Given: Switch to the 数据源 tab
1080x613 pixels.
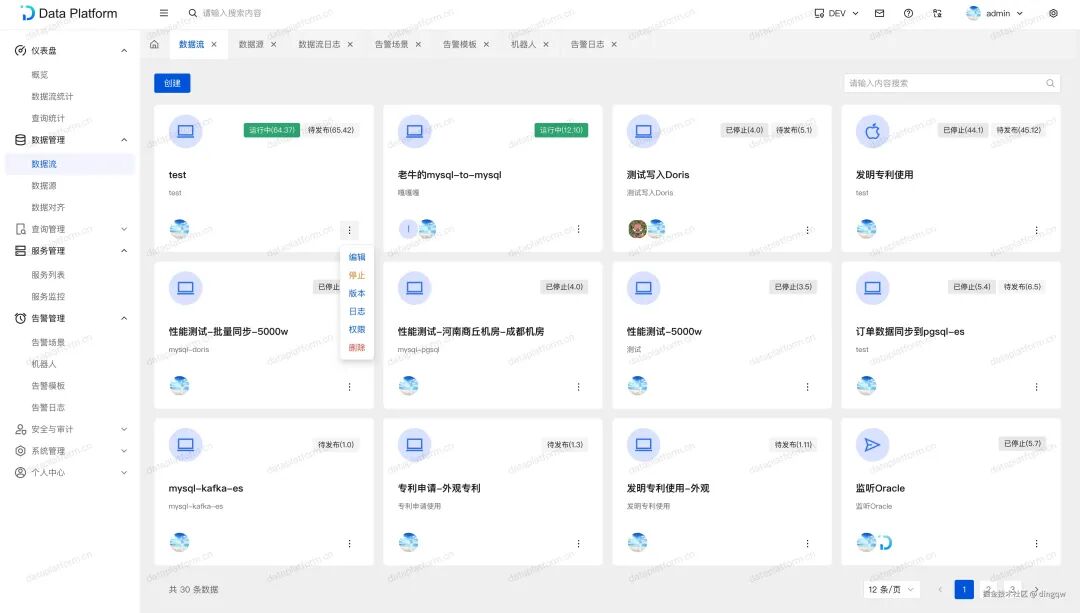Looking at the screenshot, I should pos(249,44).
